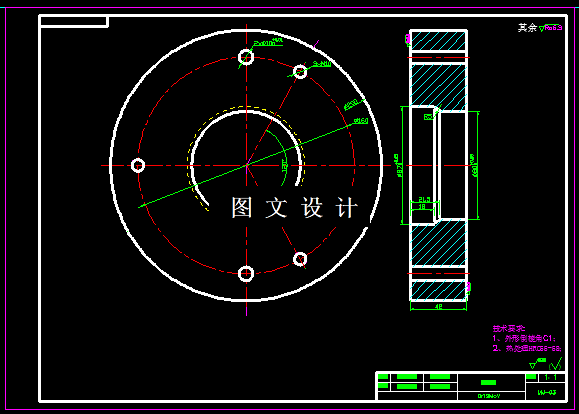Click the 技术要求 heading text
Screen dimensions: 579x414
(x=509, y=328)
